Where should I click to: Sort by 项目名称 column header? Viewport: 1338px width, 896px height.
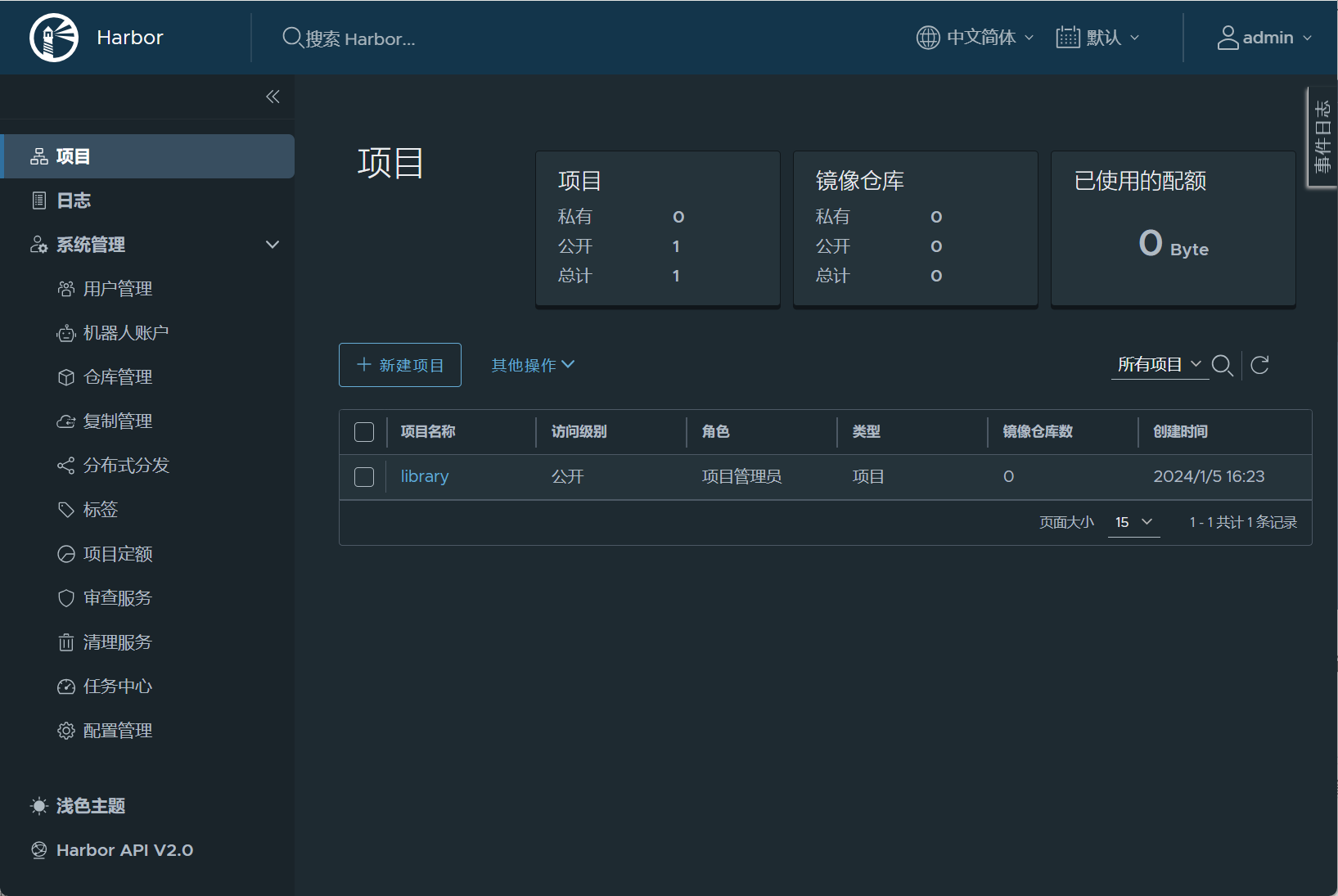tap(428, 431)
